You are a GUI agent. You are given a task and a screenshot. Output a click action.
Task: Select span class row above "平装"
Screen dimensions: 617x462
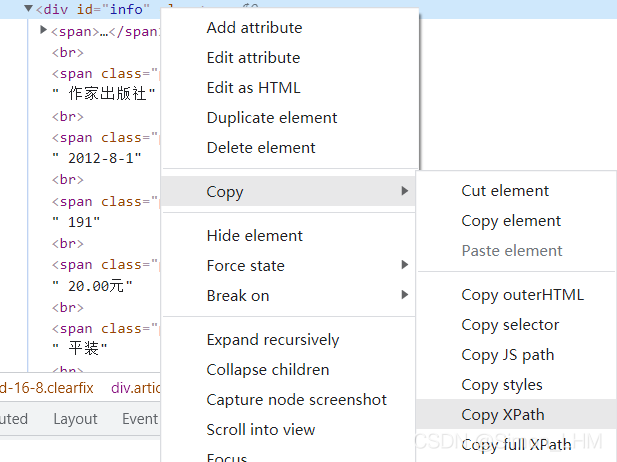pos(105,329)
